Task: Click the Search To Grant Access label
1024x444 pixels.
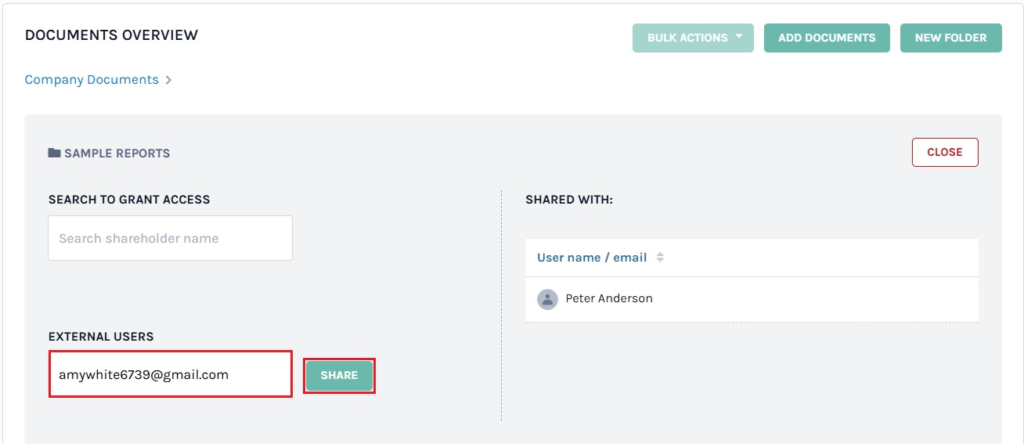Action: click(129, 200)
